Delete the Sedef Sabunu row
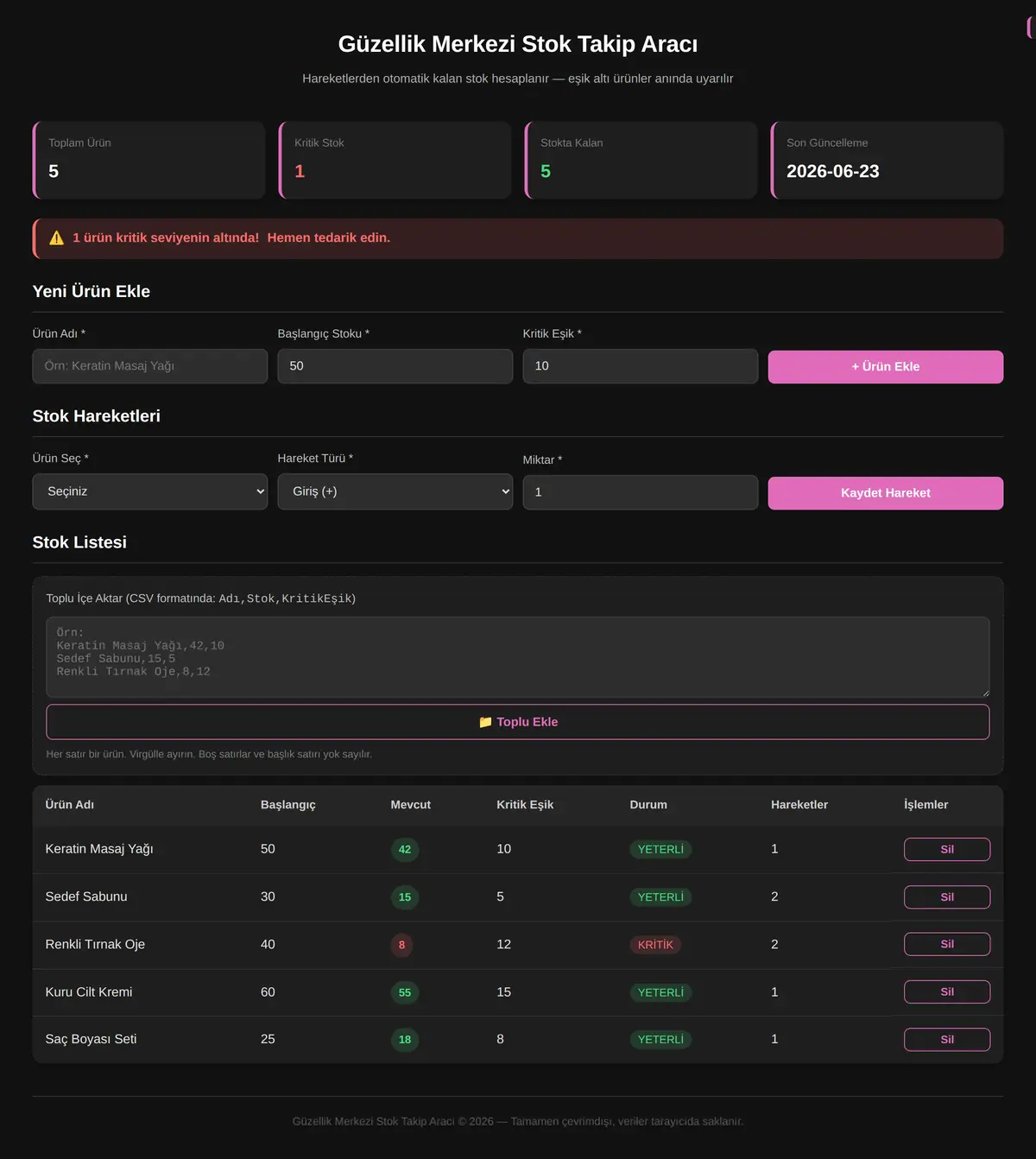The width and height of the screenshot is (1036, 1159). tap(947, 897)
